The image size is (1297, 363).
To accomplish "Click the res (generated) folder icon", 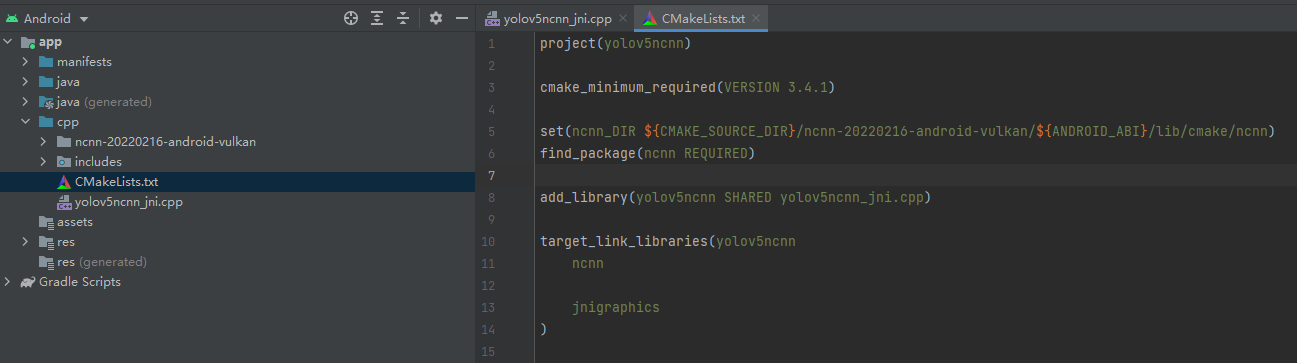I will (46, 262).
